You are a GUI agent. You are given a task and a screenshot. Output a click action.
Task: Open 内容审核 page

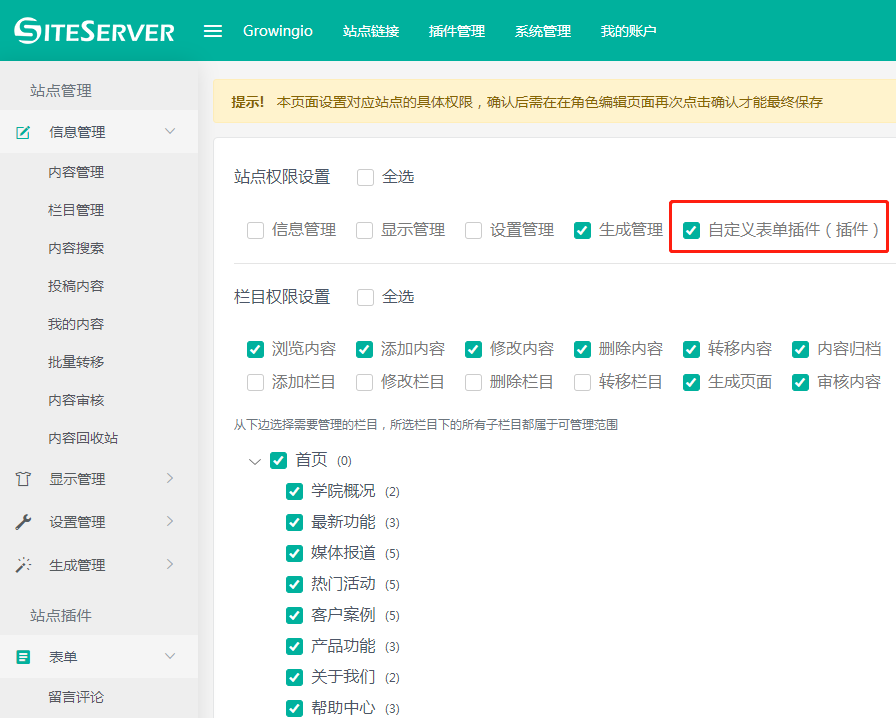[76, 400]
